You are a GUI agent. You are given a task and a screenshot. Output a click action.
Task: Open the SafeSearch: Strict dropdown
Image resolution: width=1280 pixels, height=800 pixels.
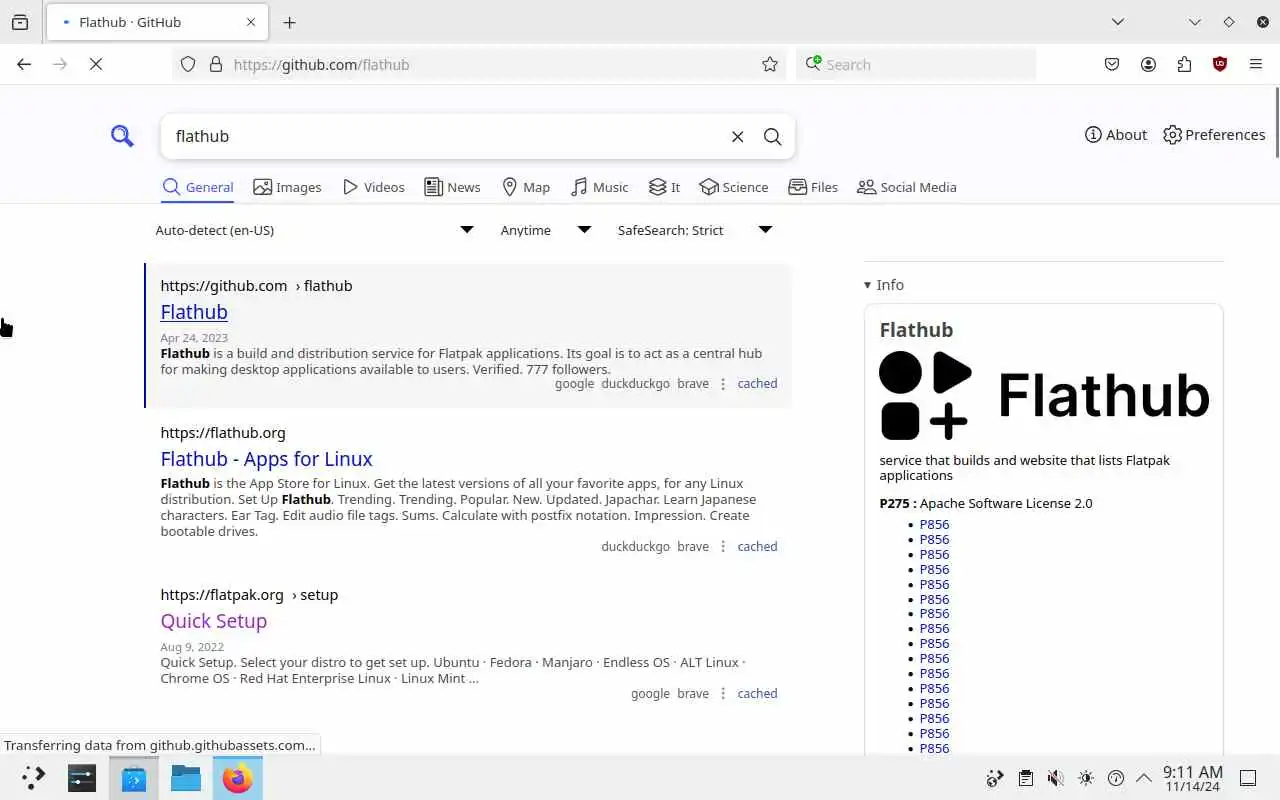[695, 230]
